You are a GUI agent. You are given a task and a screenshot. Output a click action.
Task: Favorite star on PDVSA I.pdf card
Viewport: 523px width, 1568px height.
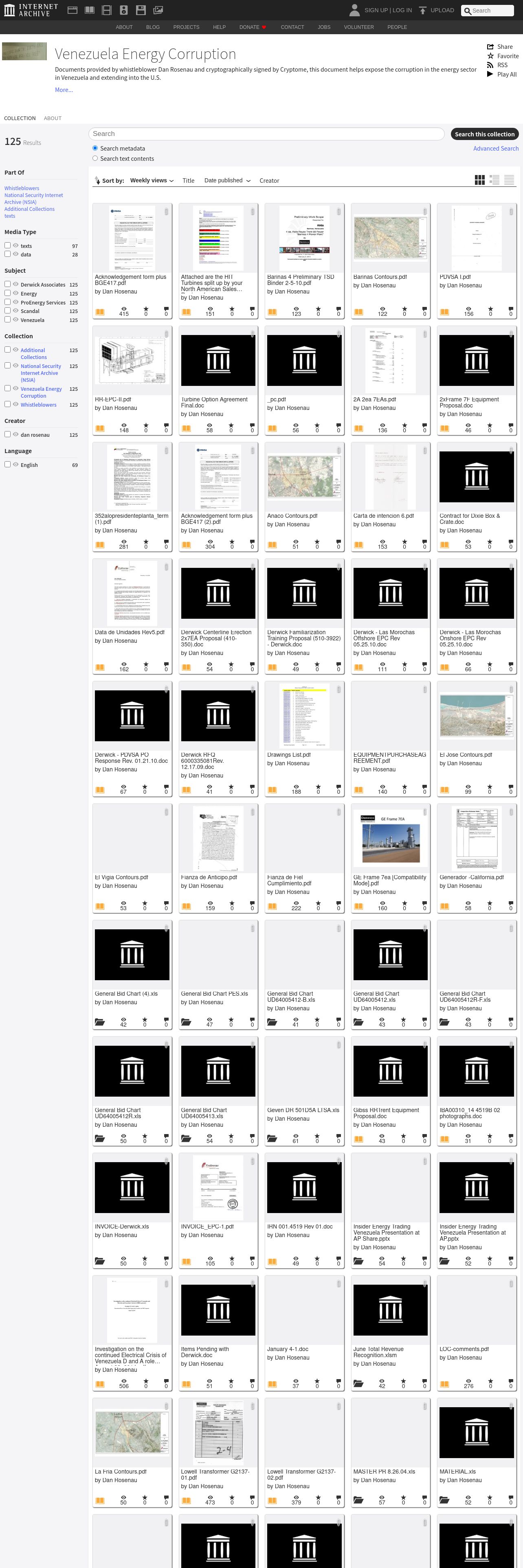tap(490, 309)
